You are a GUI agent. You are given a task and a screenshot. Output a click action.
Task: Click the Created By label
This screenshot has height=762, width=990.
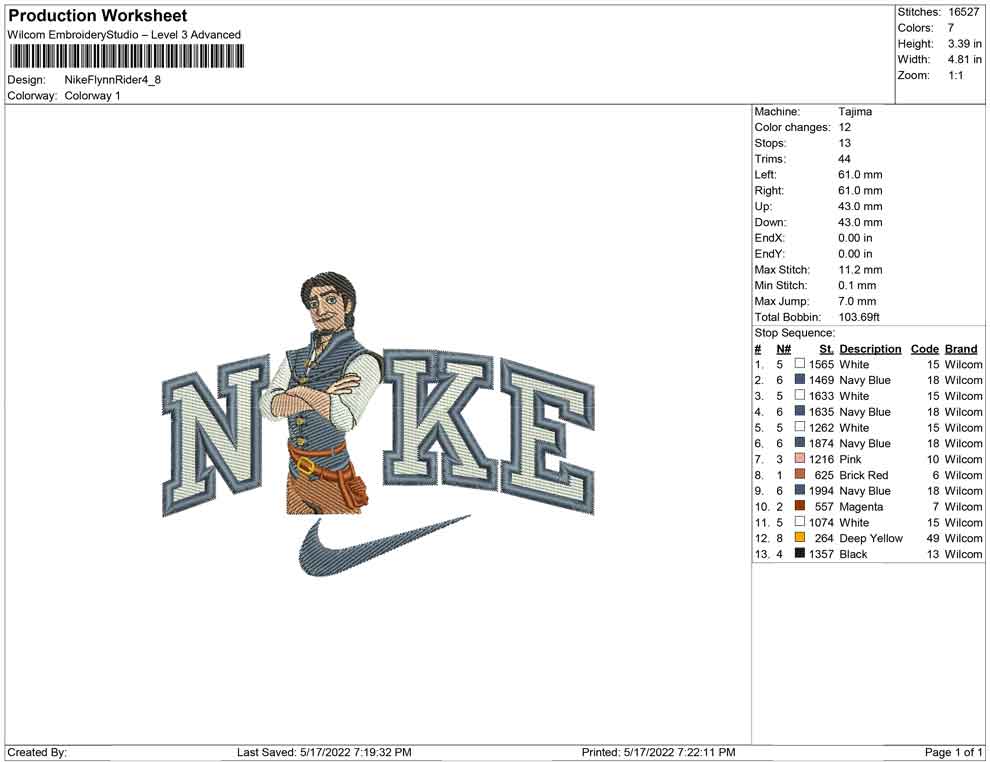(37, 752)
